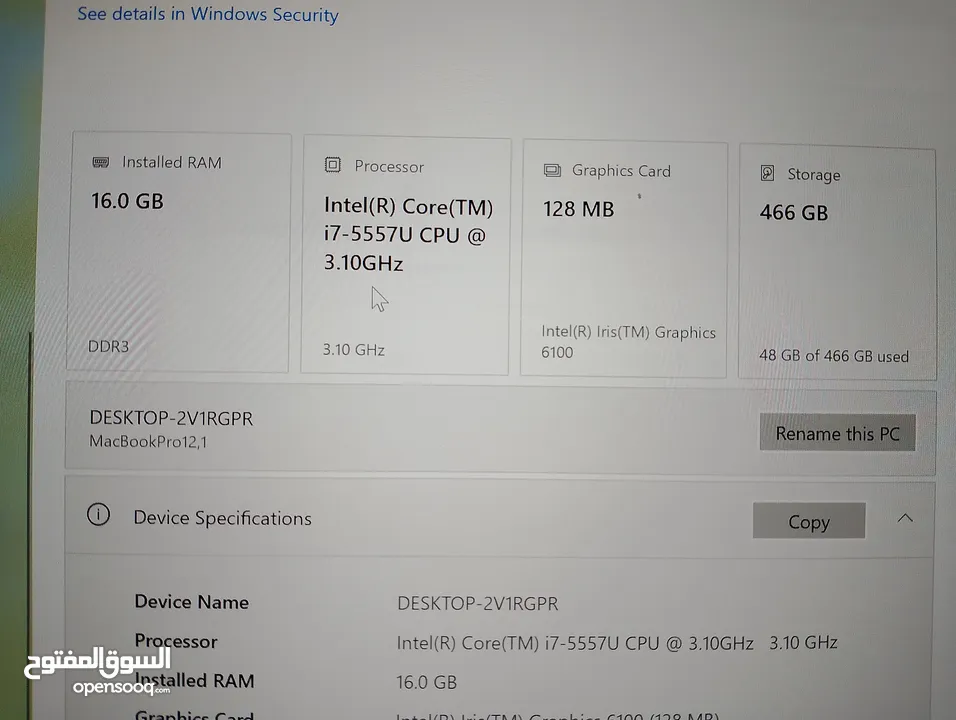The image size is (956, 720).
Task: Click the Device Specifications info icon
Action: [x=98, y=515]
